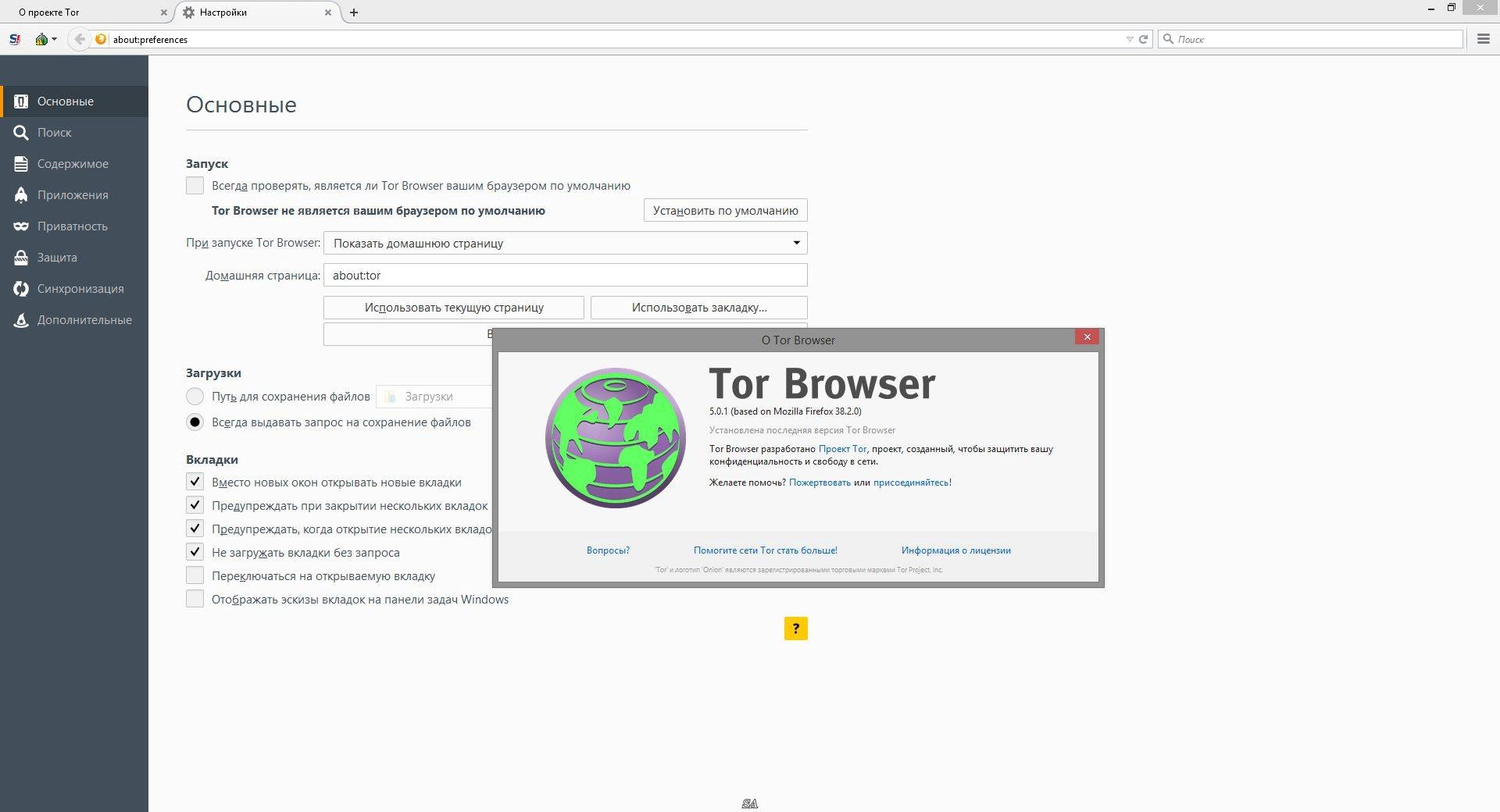Open the Основные settings category
Screen dimensions: 1500x812
pyautogui.click(x=74, y=101)
